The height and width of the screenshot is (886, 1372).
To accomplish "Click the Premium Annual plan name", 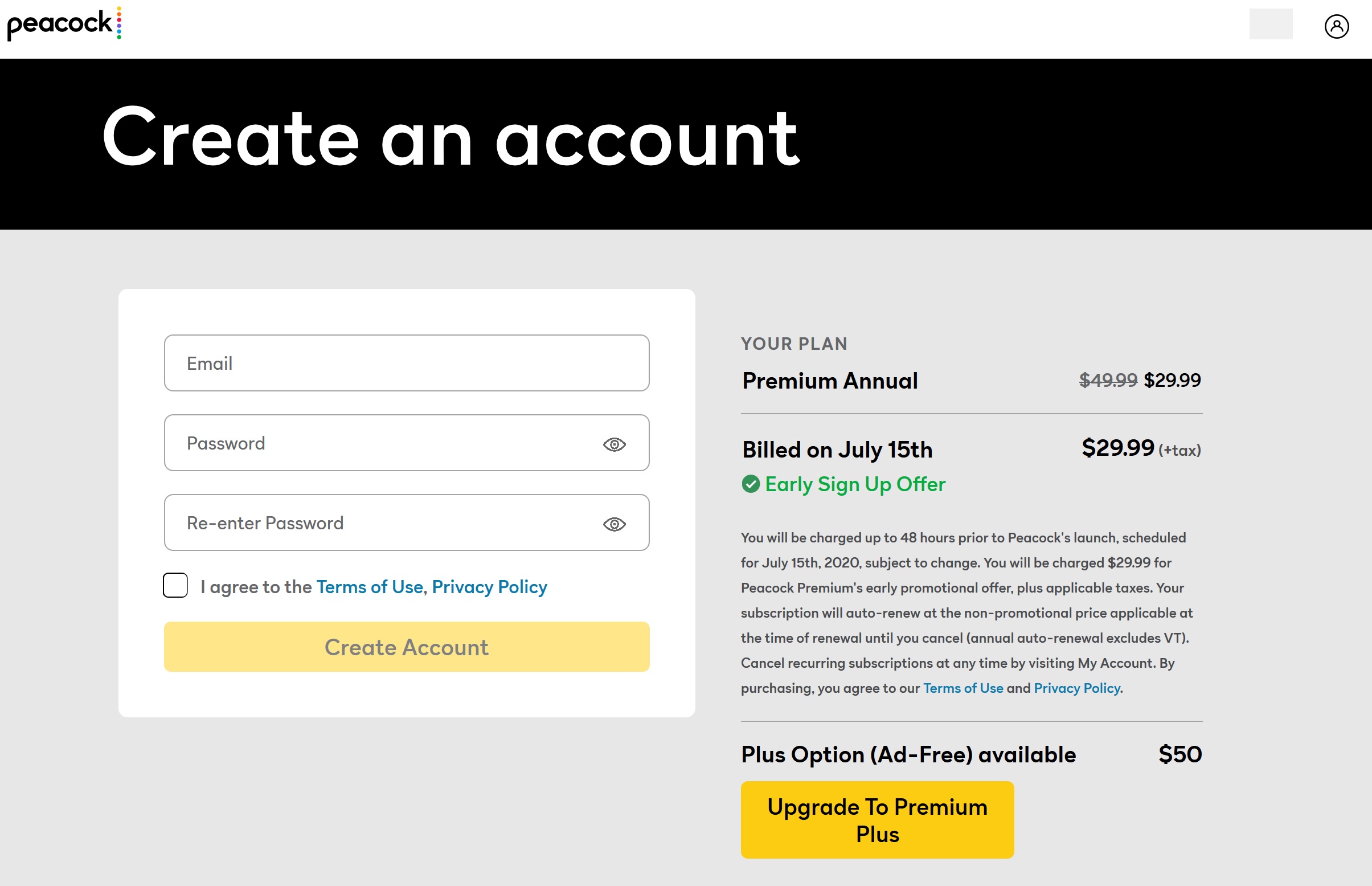I will (830, 381).
